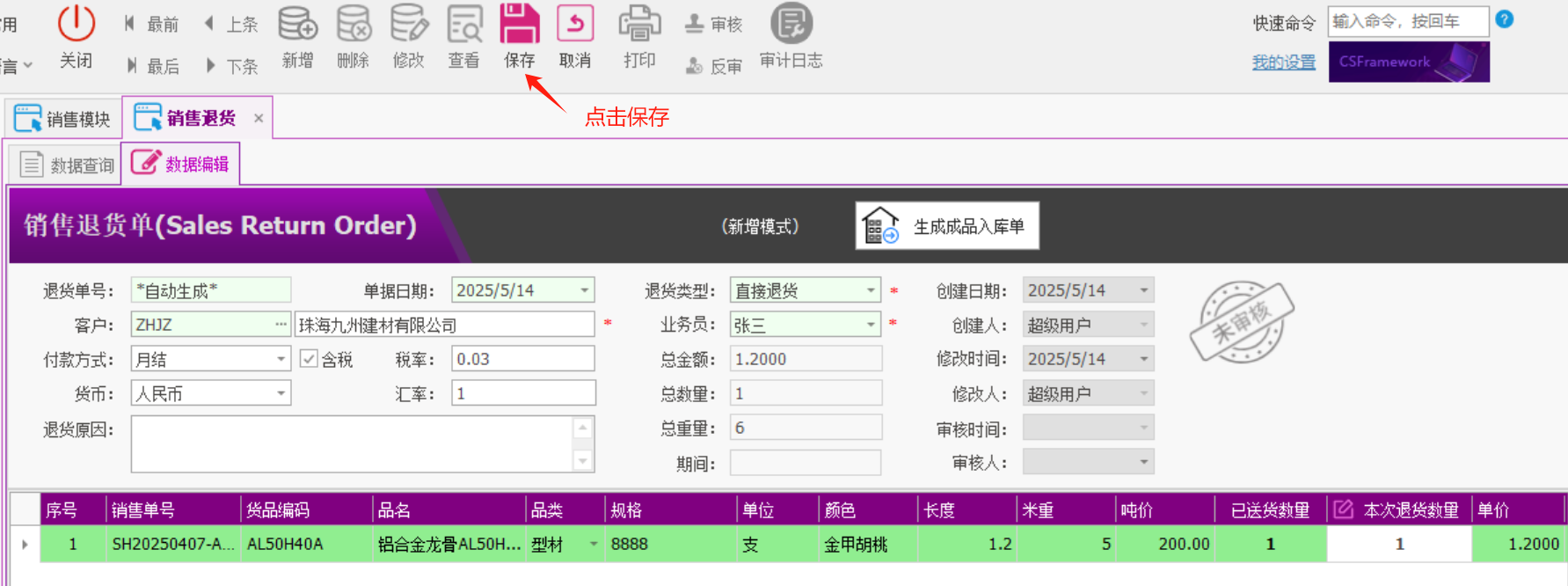Open the 付款方式 dropdown
Screen dimensions: 1568x586
pyautogui.click(x=281, y=359)
